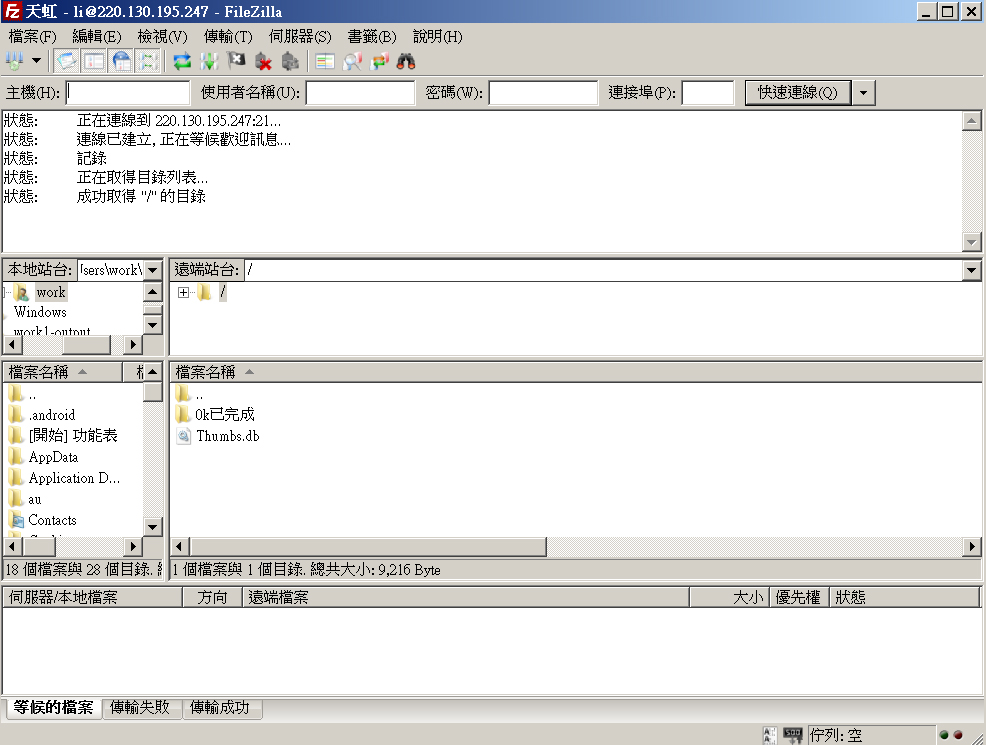The height and width of the screenshot is (745, 986).
Task: Click the 大小 queue column header
Action: (729, 597)
